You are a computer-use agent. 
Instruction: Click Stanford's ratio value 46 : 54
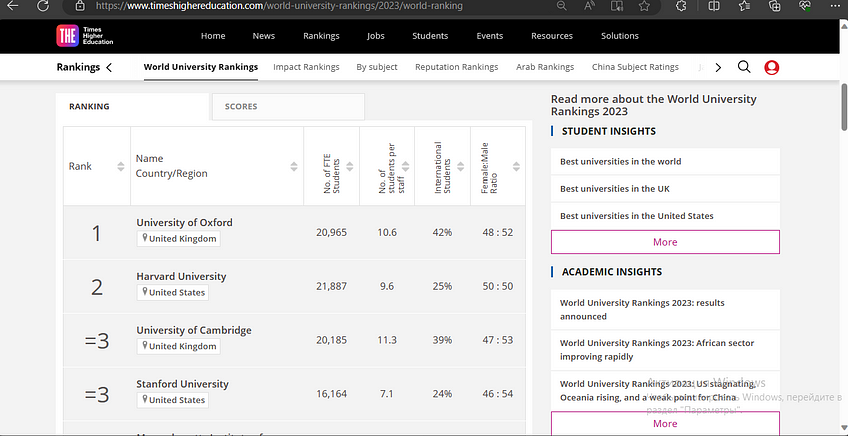[498, 394]
